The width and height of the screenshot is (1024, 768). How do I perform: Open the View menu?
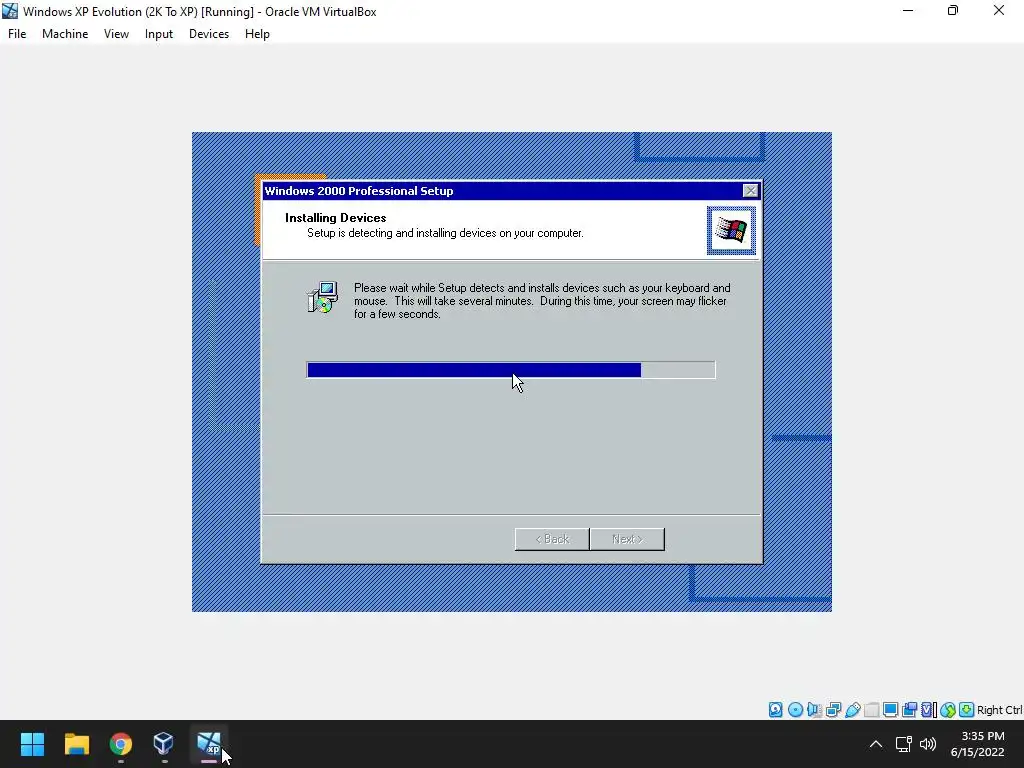pos(116,34)
